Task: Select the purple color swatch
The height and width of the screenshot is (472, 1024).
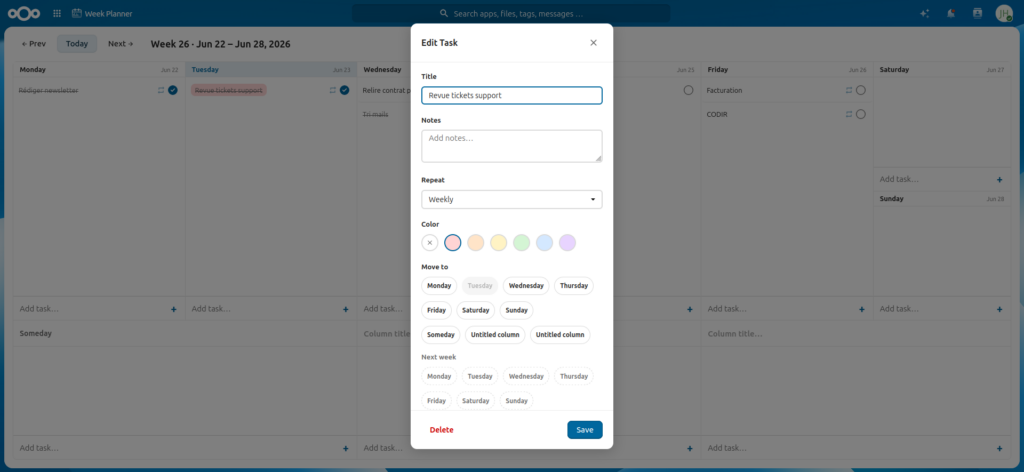Action: [x=567, y=243]
